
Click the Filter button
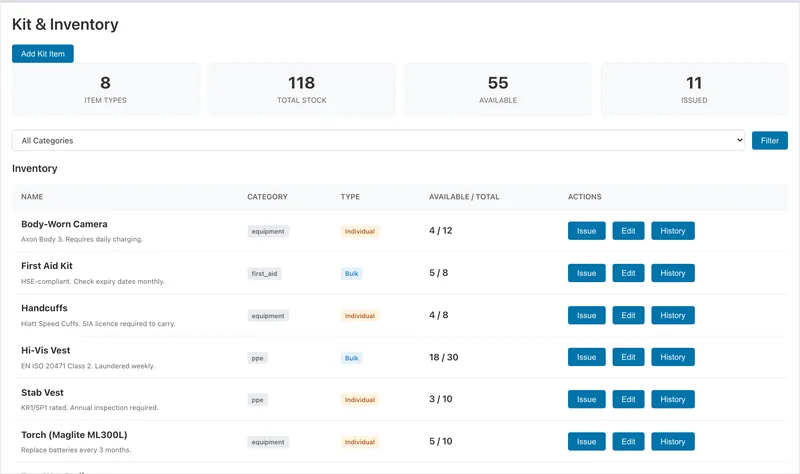769,140
